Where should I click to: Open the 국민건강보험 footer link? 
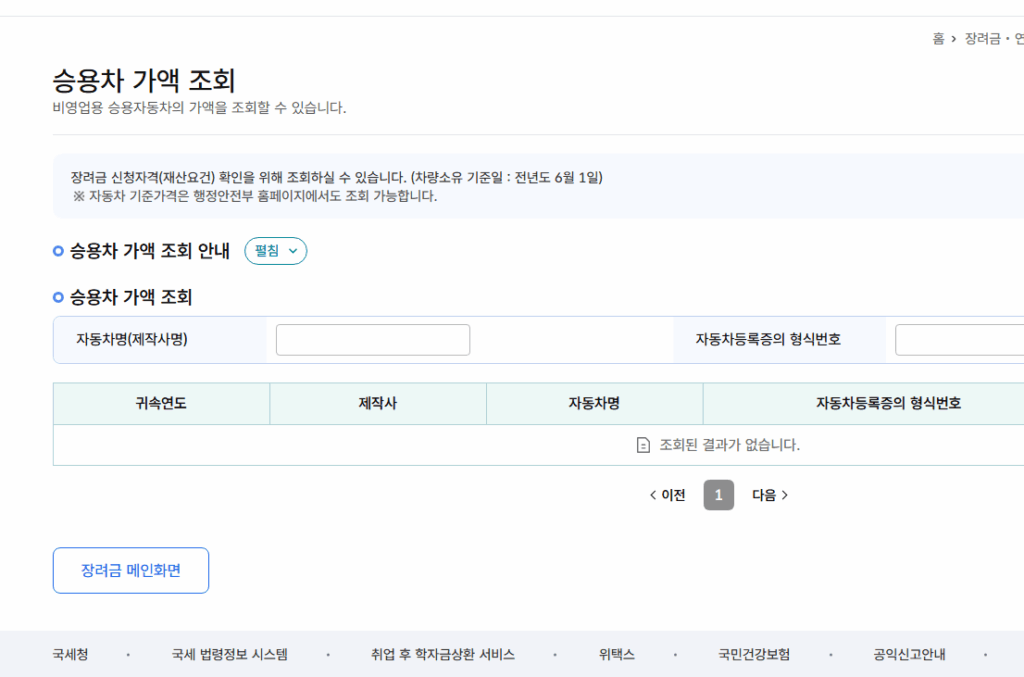[x=756, y=653]
